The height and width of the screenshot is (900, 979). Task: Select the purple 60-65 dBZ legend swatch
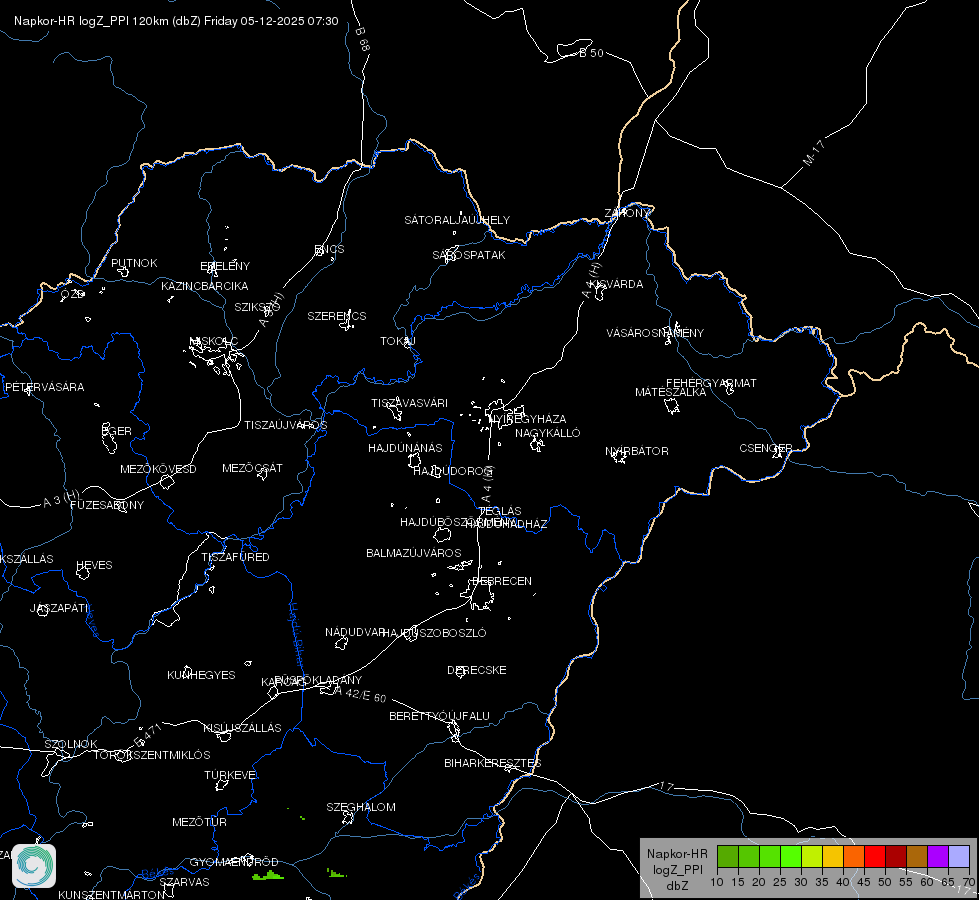(938, 856)
